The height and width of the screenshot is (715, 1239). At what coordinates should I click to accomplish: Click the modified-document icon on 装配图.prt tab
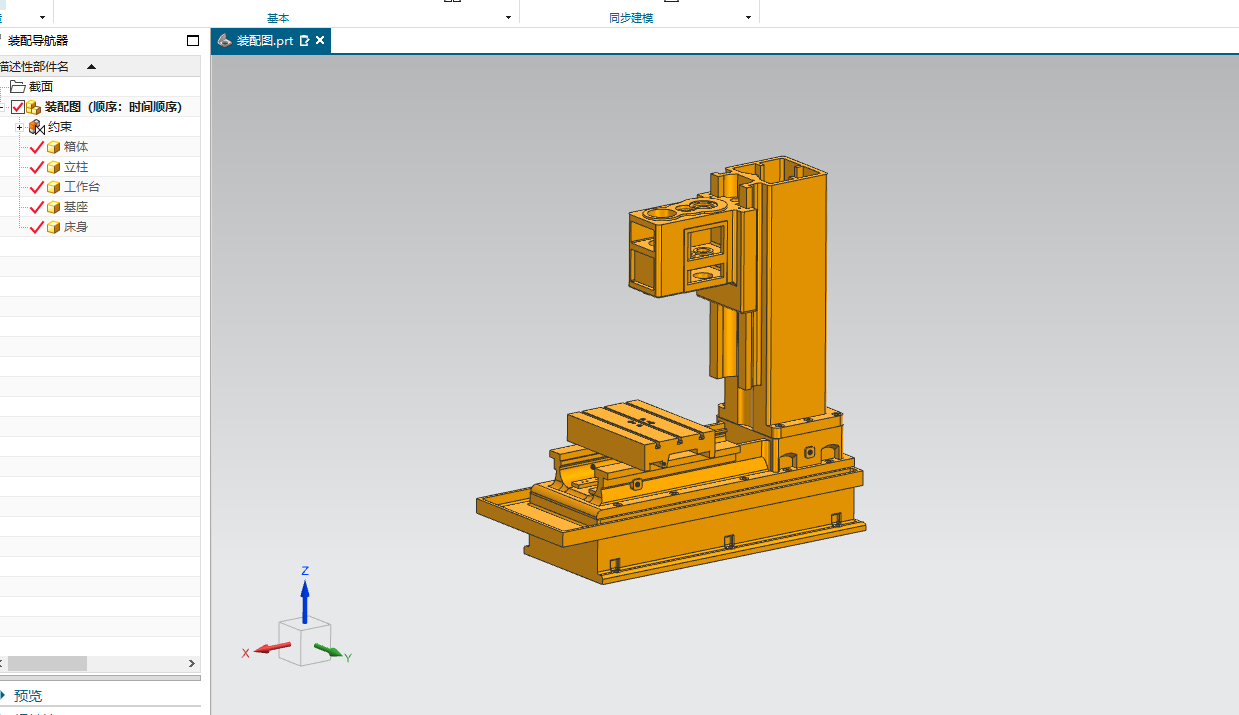coord(305,41)
